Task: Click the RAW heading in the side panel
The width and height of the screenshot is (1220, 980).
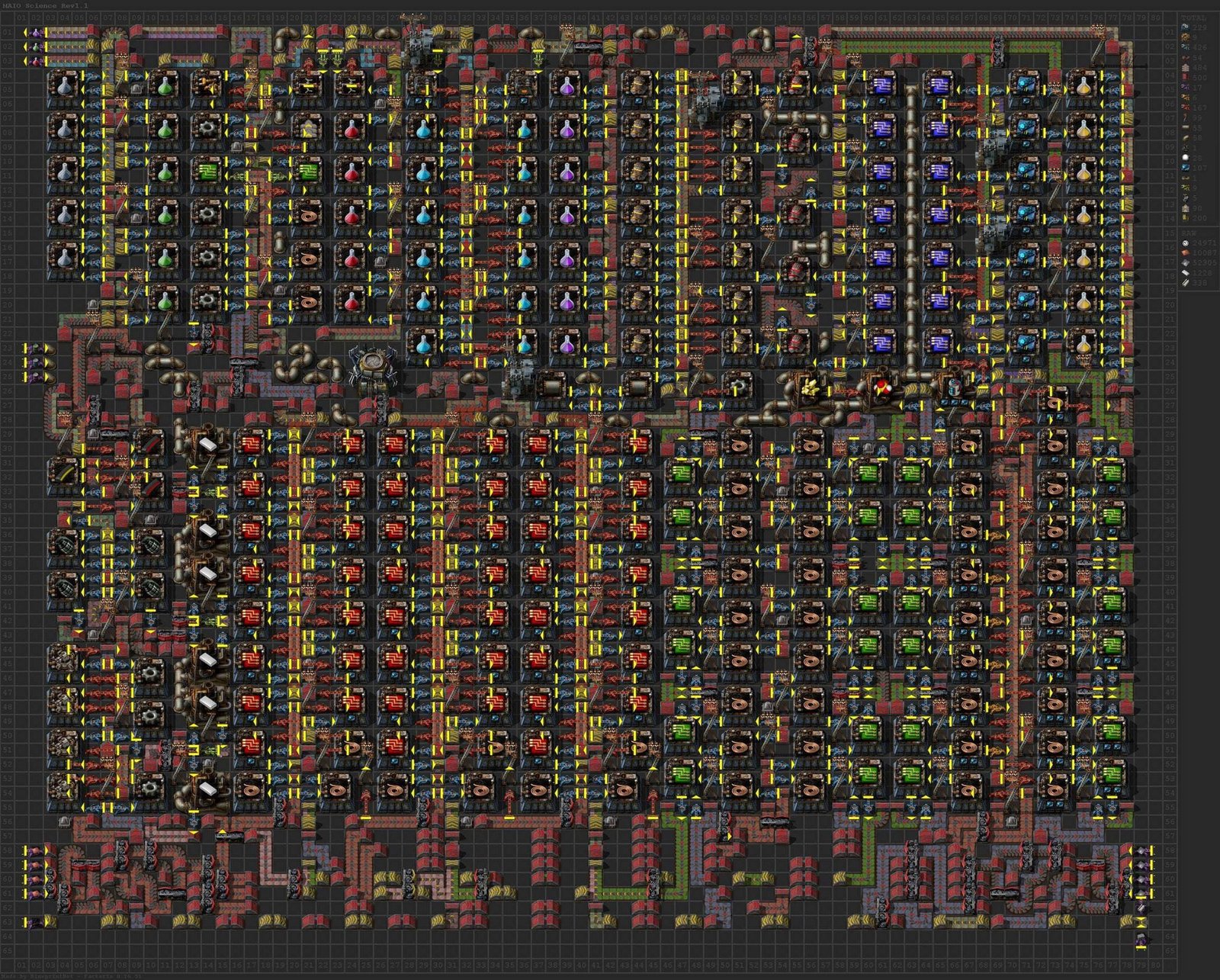Action: point(1189,233)
